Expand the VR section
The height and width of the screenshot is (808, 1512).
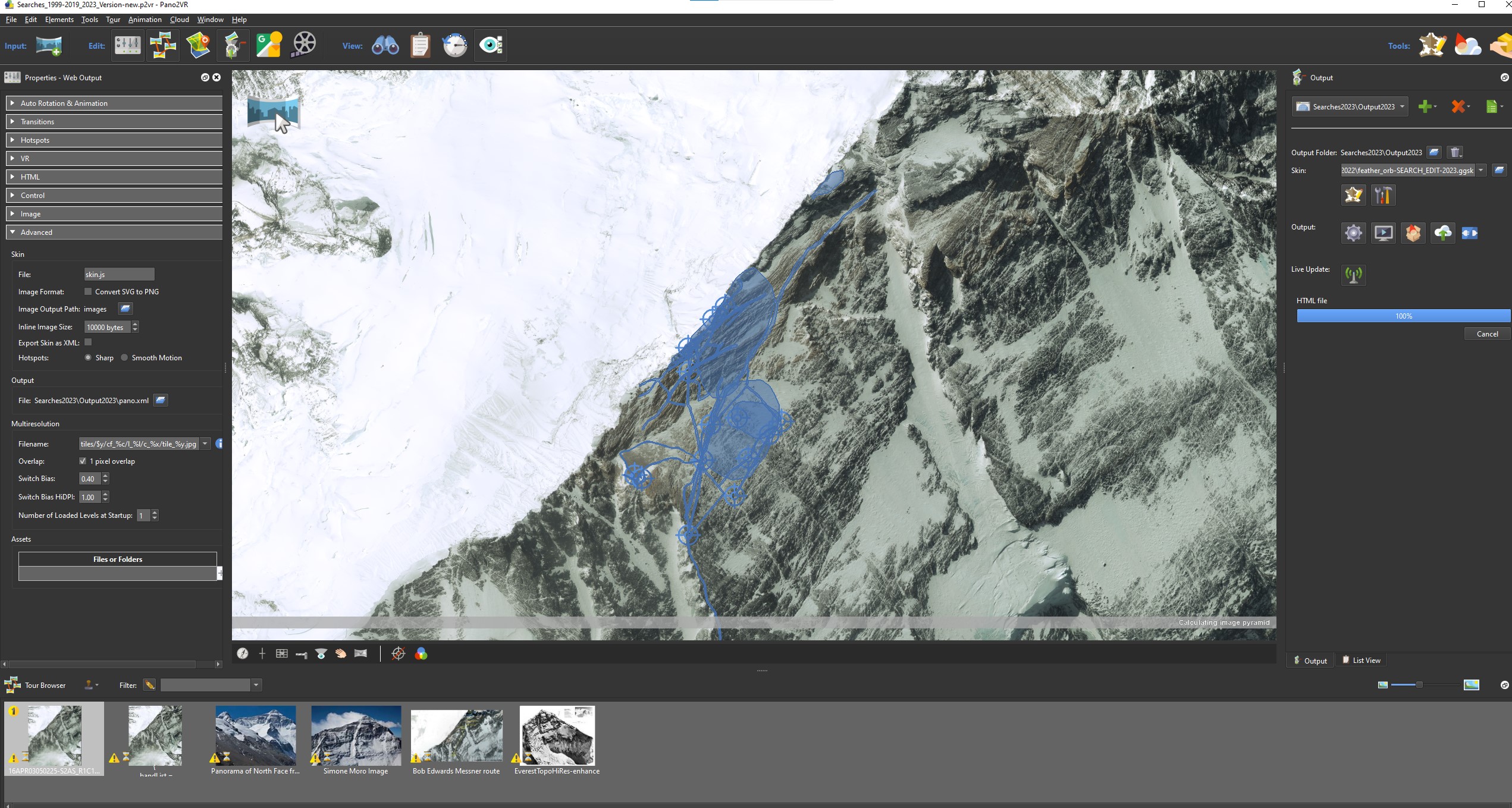pos(114,158)
